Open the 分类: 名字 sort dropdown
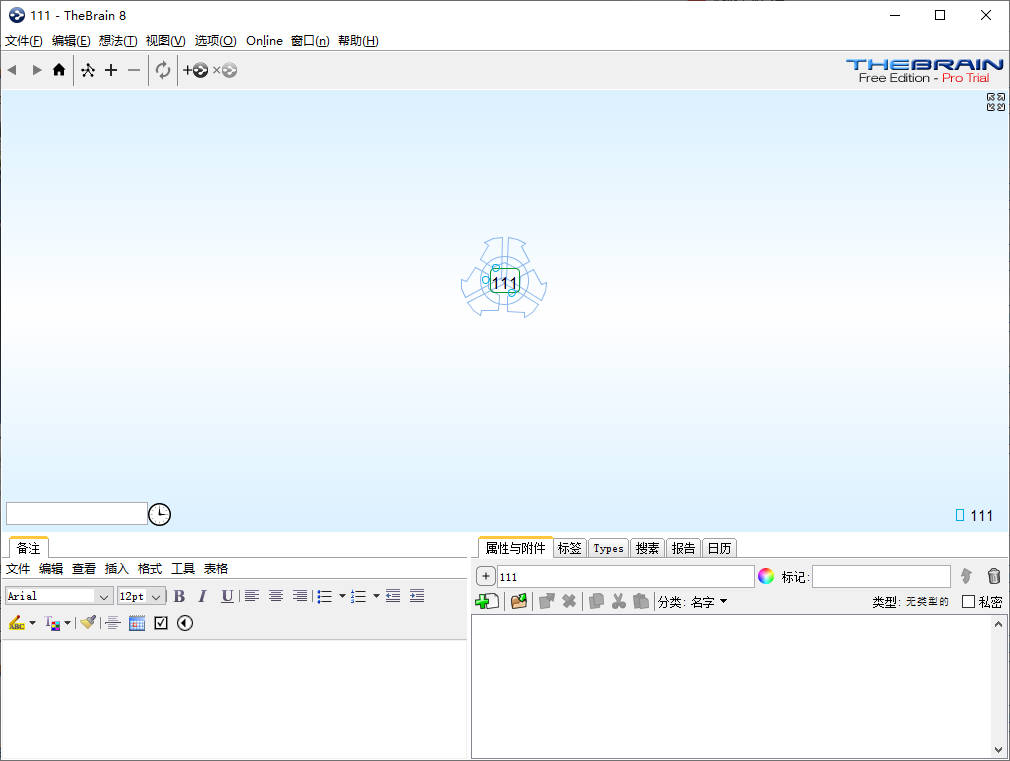 tap(692, 602)
